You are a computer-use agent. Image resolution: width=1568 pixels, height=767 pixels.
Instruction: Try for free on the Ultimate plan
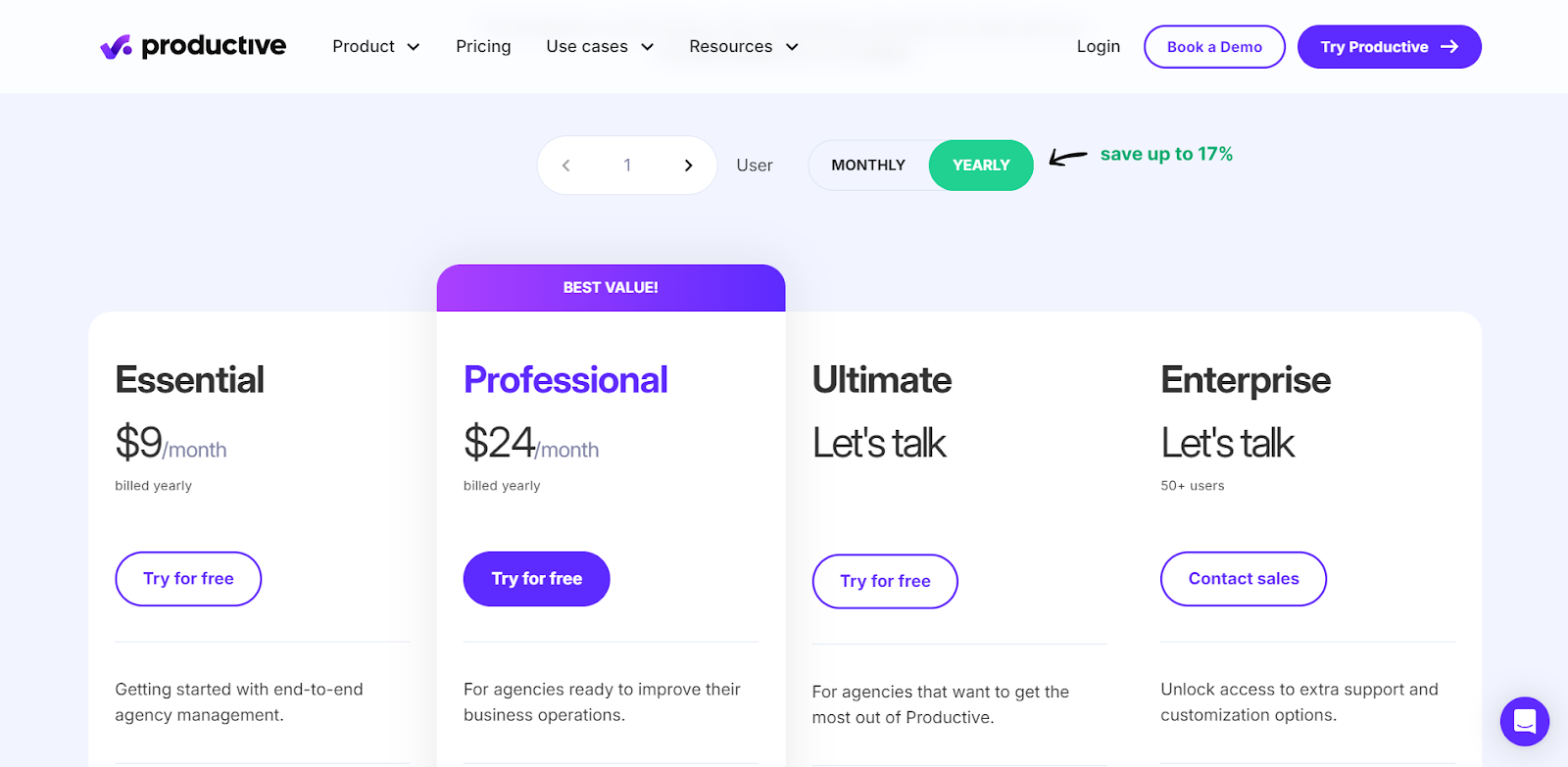click(x=884, y=581)
